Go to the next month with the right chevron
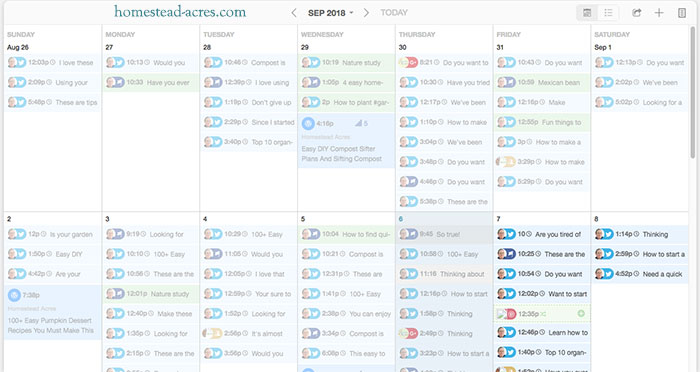 (366, 13)
